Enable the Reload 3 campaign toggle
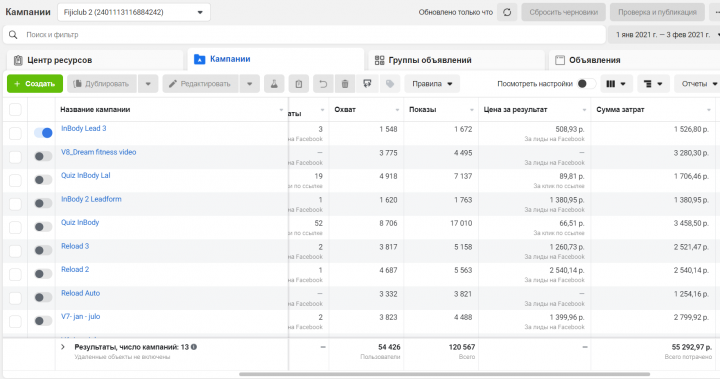This screenshot has height=379, width=720. 43,250
